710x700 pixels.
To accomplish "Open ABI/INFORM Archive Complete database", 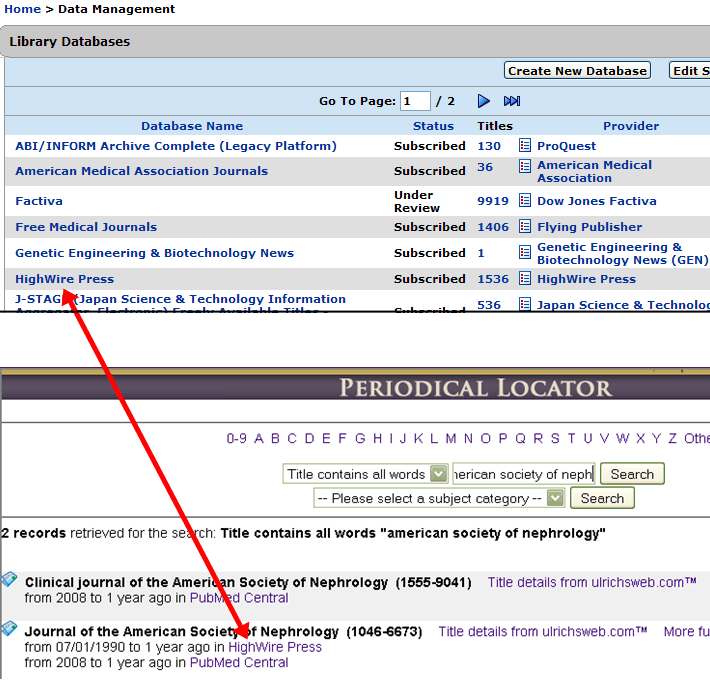I will [x=176, y=146].
